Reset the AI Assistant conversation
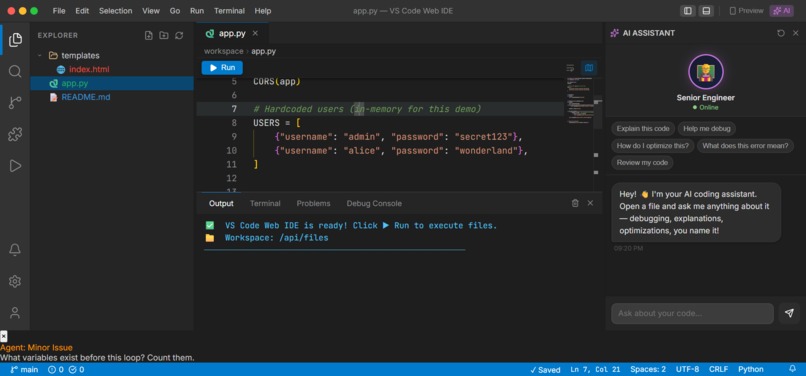The width and height of the screenshot is (806, 376). [781, 33]
